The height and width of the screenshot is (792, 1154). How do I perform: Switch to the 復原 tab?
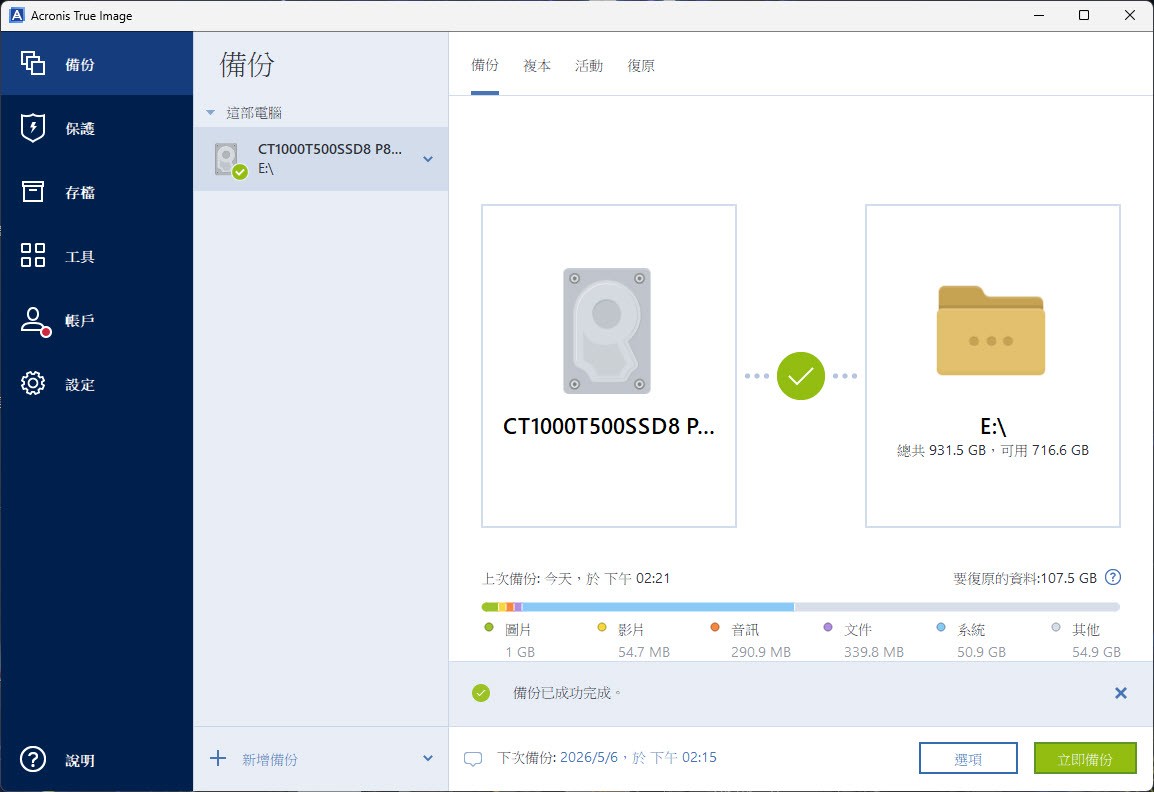tap(641, 66)
